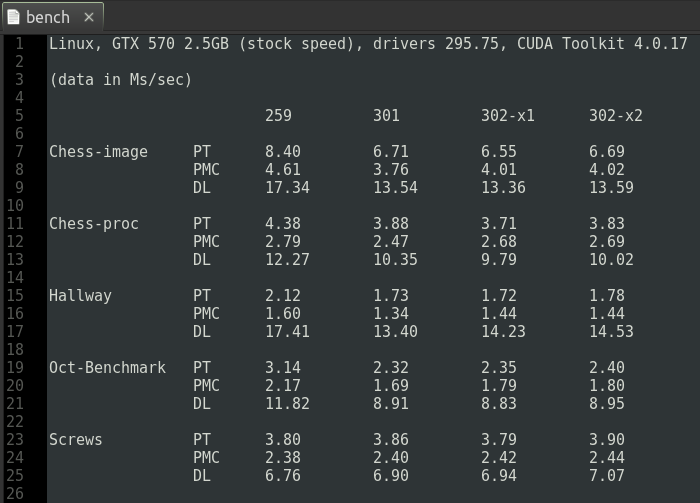Screen dimensions: 700x503
Task: Click the "Screws" row label
Action: (x=76, y=440)
